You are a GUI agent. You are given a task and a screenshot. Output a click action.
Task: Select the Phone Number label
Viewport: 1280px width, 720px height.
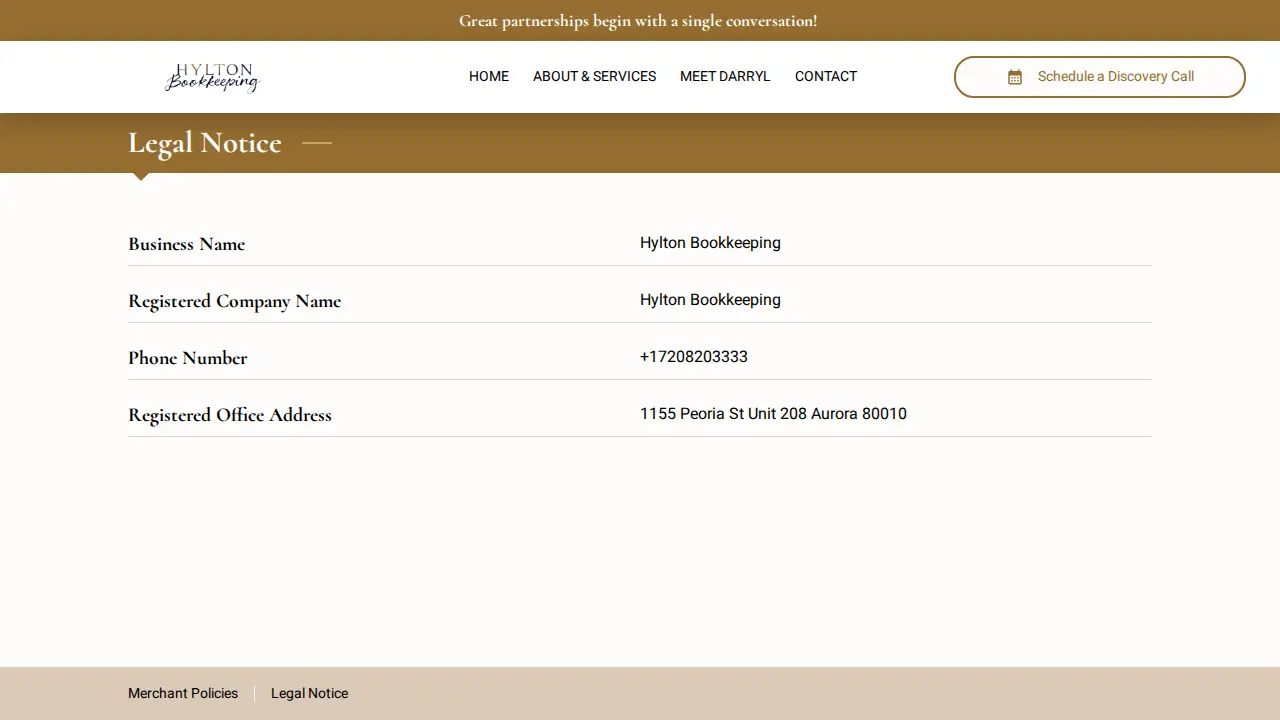tap(187, 358)
